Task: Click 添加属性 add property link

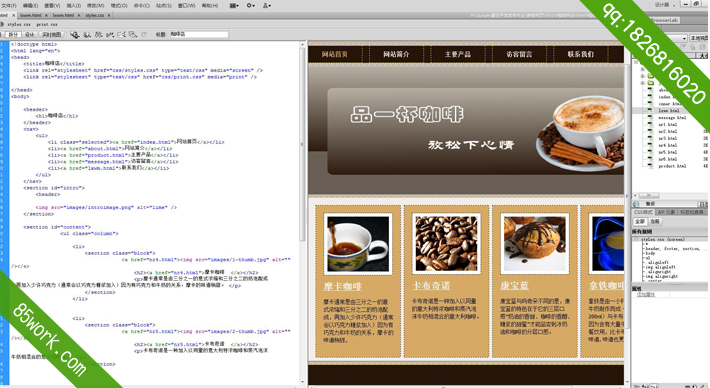Action: click(x=646, y=295)
